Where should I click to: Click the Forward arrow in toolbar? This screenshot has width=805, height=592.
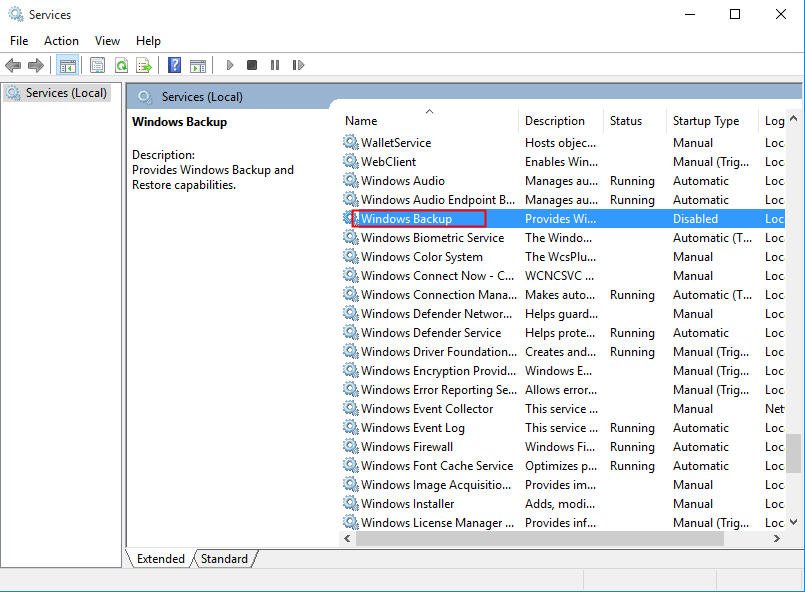[x=36, y=65]
